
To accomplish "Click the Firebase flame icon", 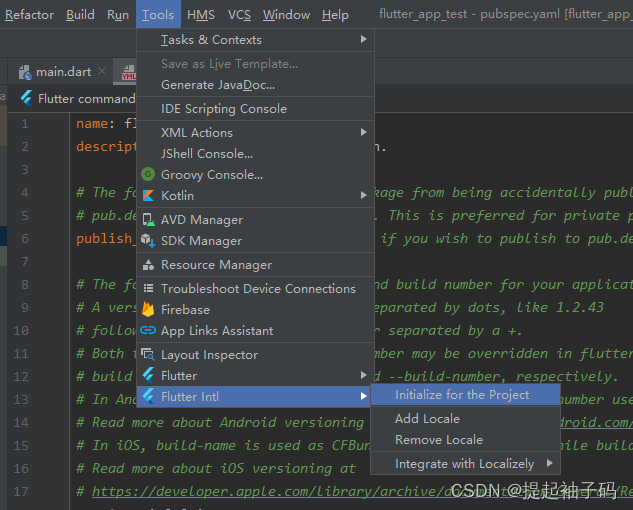I will click(148, 310).
